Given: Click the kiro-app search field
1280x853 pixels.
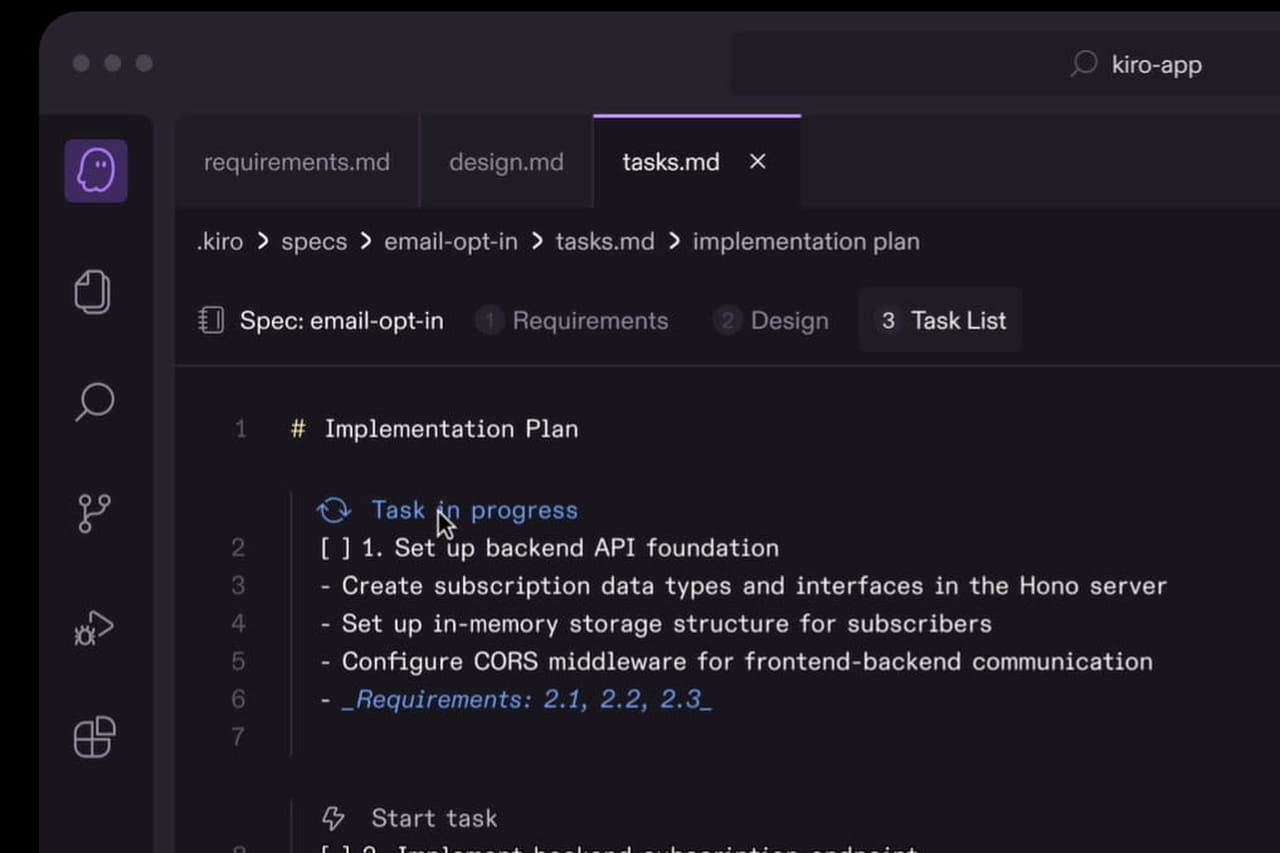Looking at the screenshot, I should [1156, 65].
